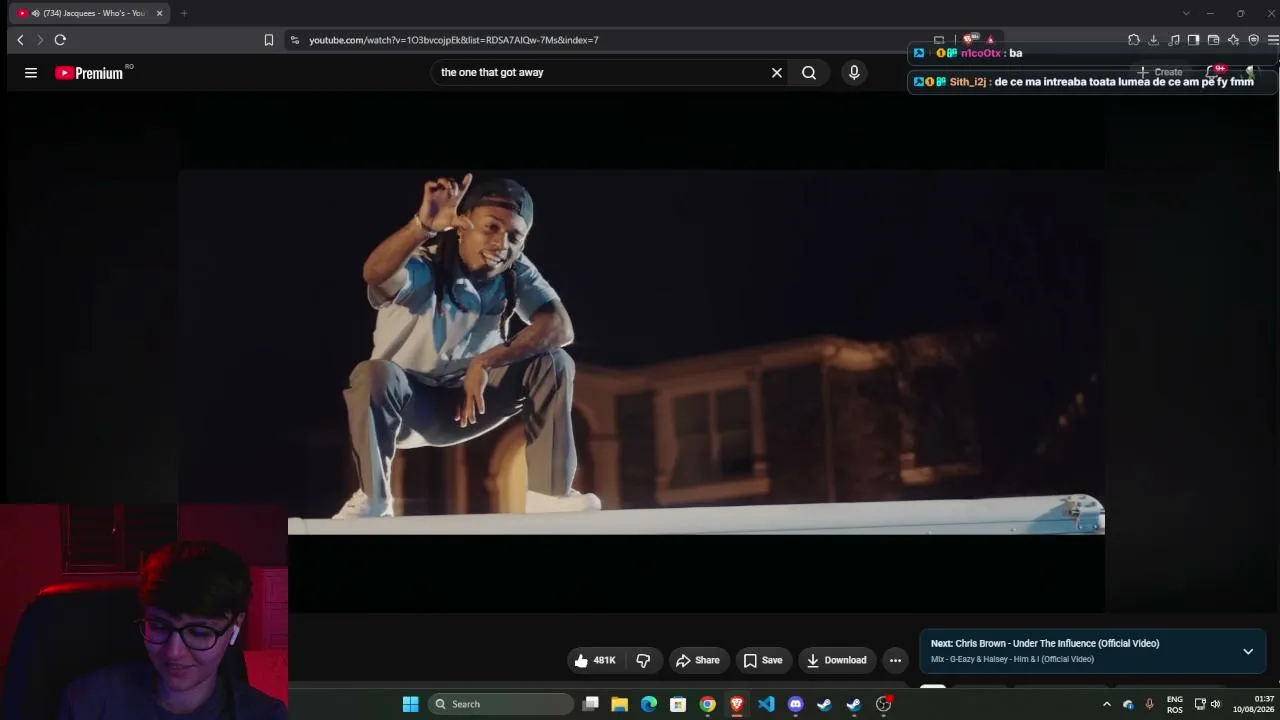Image resolution: width=1280 pixels, height=720 pixels.
Task: Open the Brave Rewards triangle icon
Action: [x=990, y=40]
